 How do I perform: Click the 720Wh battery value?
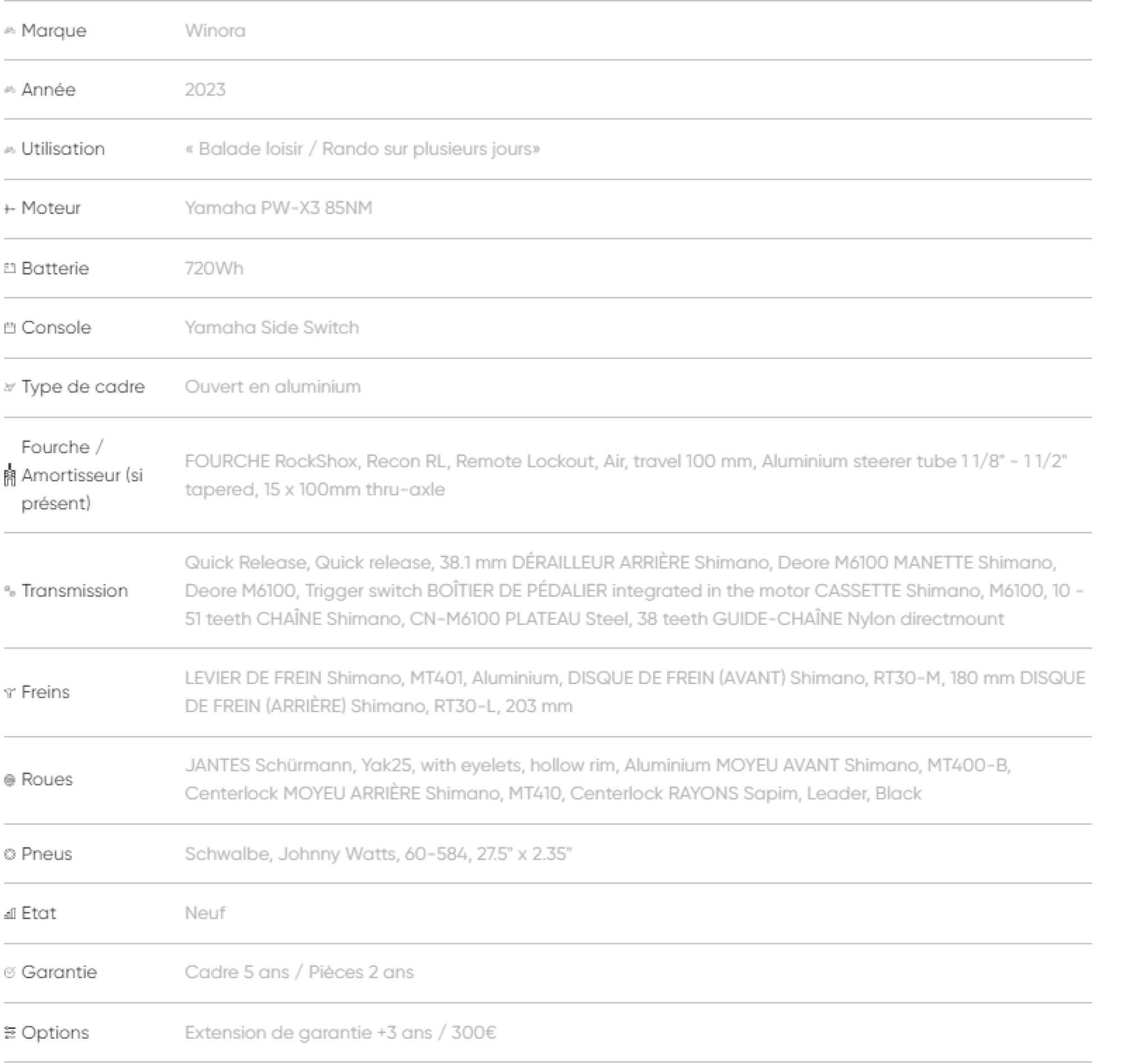coord(214,268)
